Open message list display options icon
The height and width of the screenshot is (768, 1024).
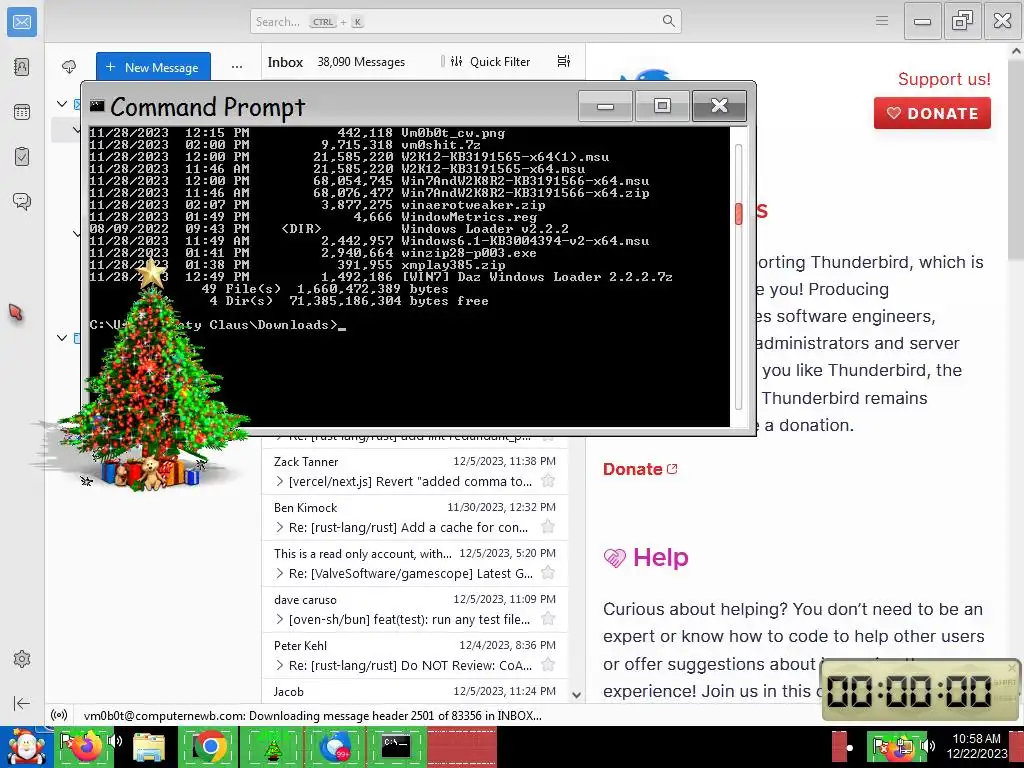point(564,61)
